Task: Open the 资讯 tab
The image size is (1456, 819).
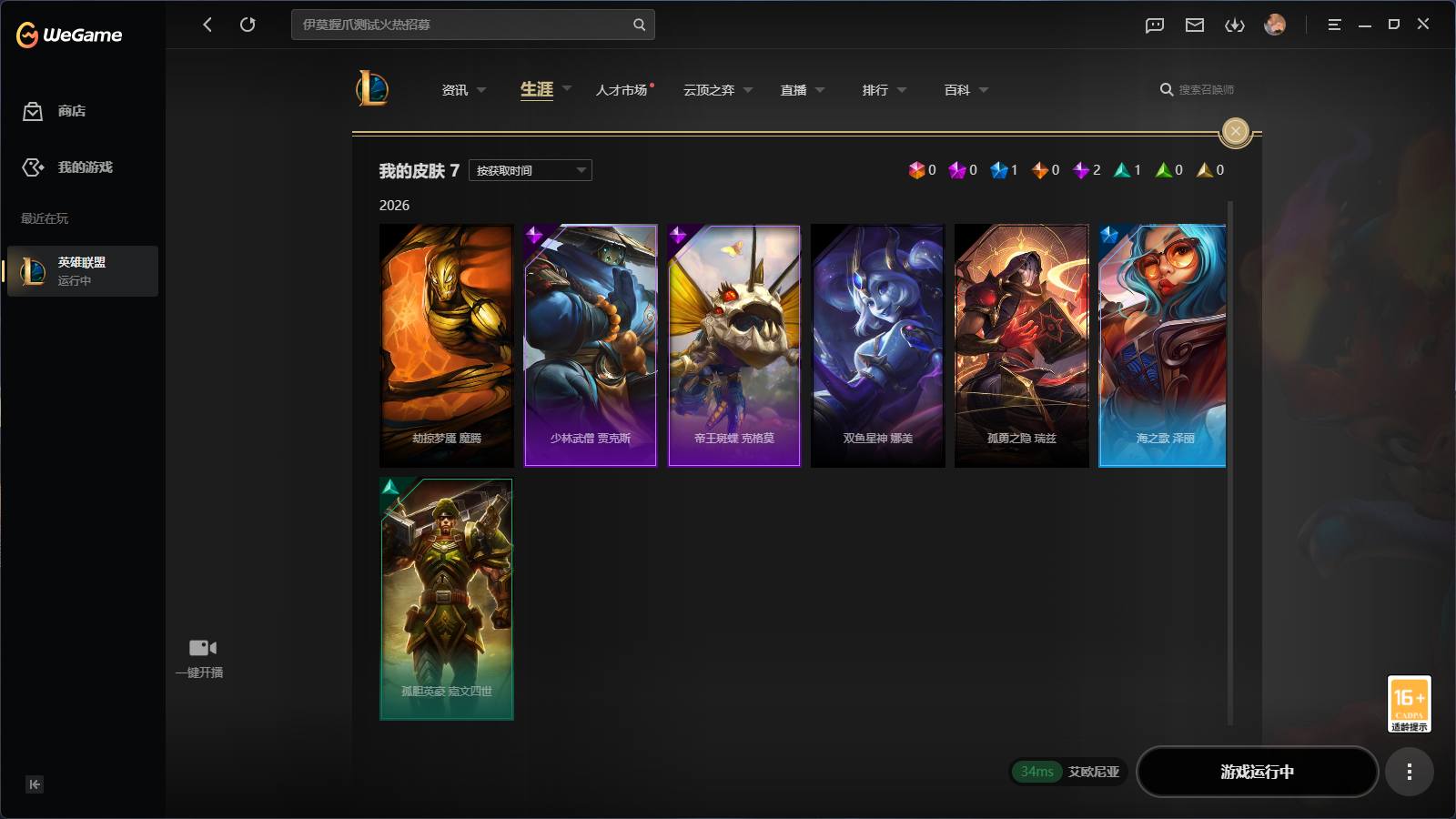Action: (455, 90)
